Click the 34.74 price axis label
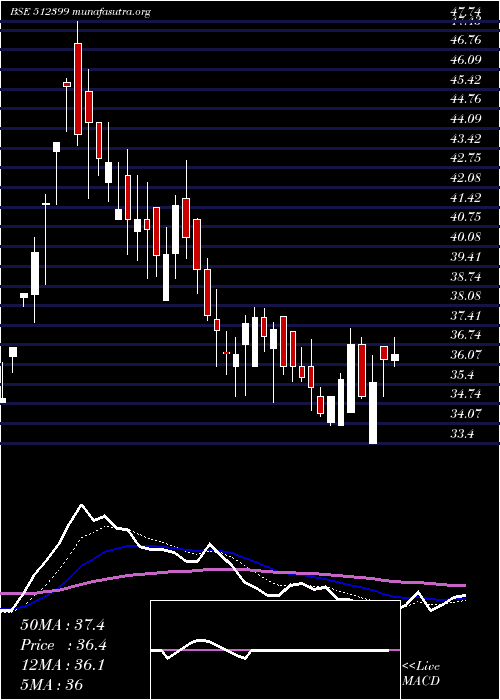500x700 pixels. pyautogui.click(x=466, y=394)
